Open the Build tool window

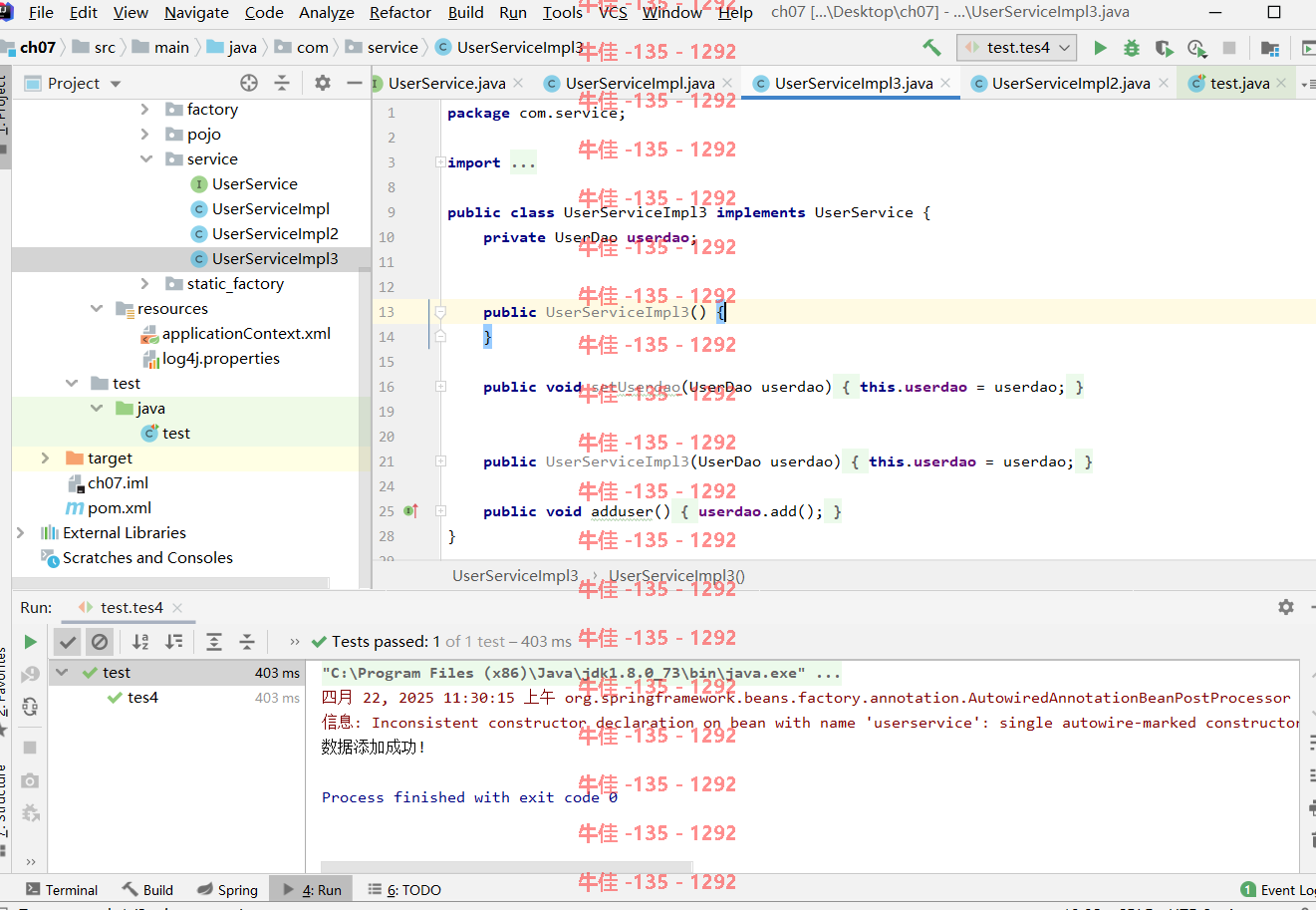click(147, 890)
